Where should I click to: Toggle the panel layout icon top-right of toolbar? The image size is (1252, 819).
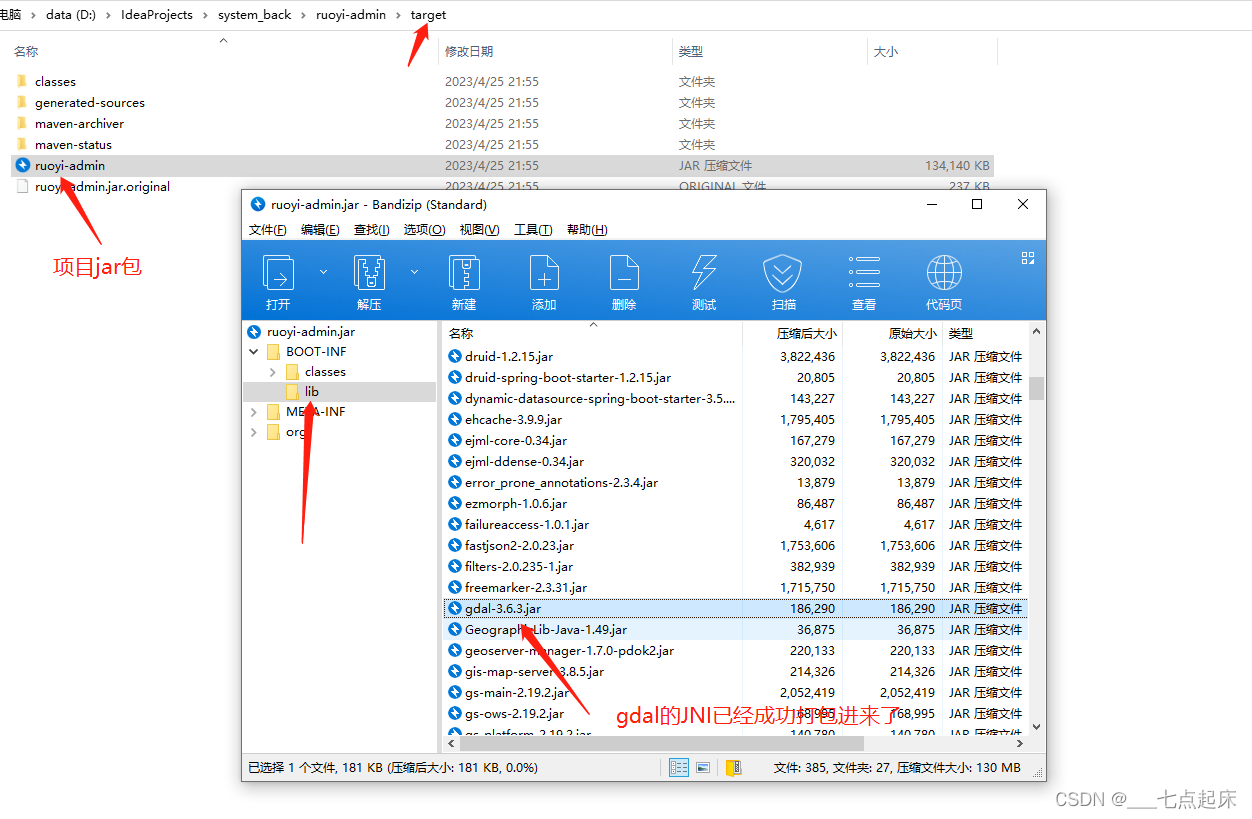click(1028, 258)
